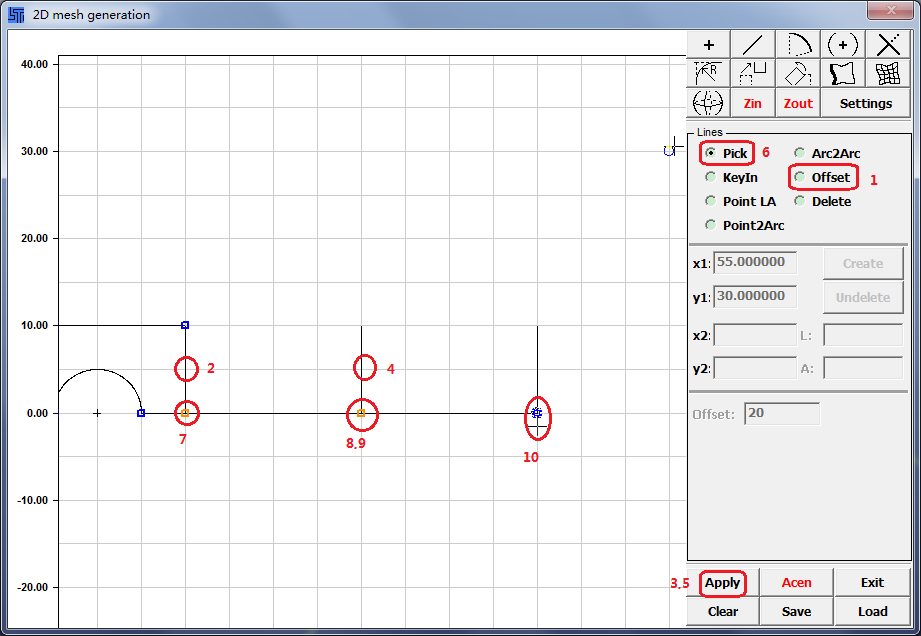Click the y1 coordinate field
Image resolution: width=921 pixels, height=636 pixels.
point(755,297)
